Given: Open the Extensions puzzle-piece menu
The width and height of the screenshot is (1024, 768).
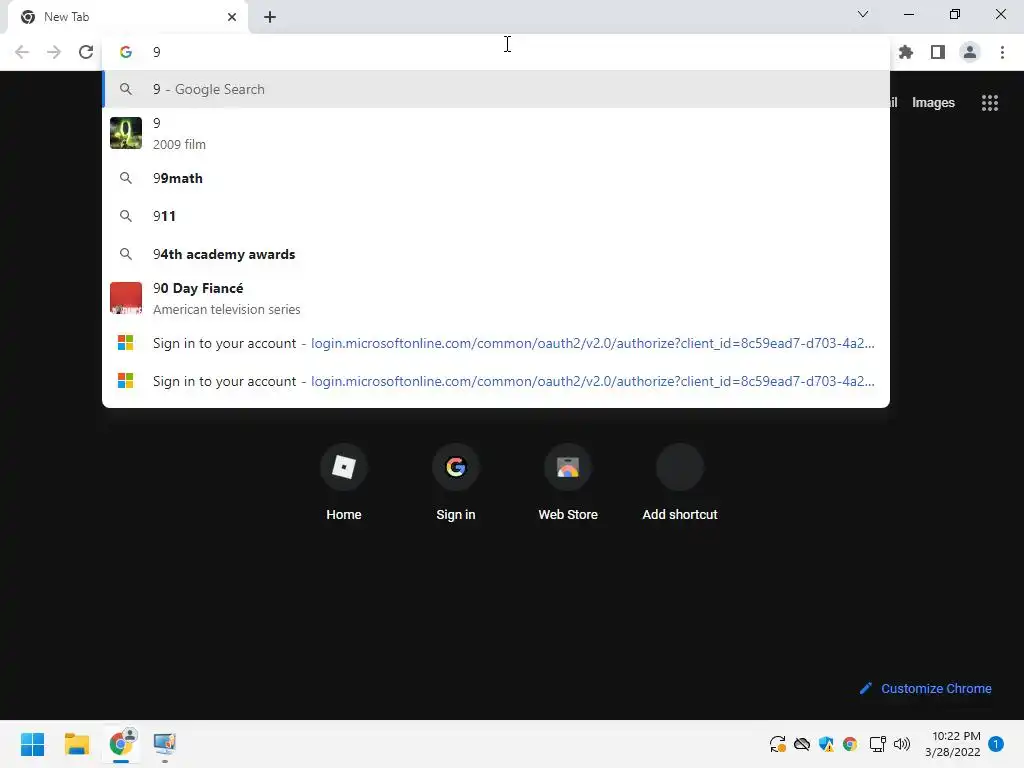Looking at the screenshot, I should click(x=906, y=52).
